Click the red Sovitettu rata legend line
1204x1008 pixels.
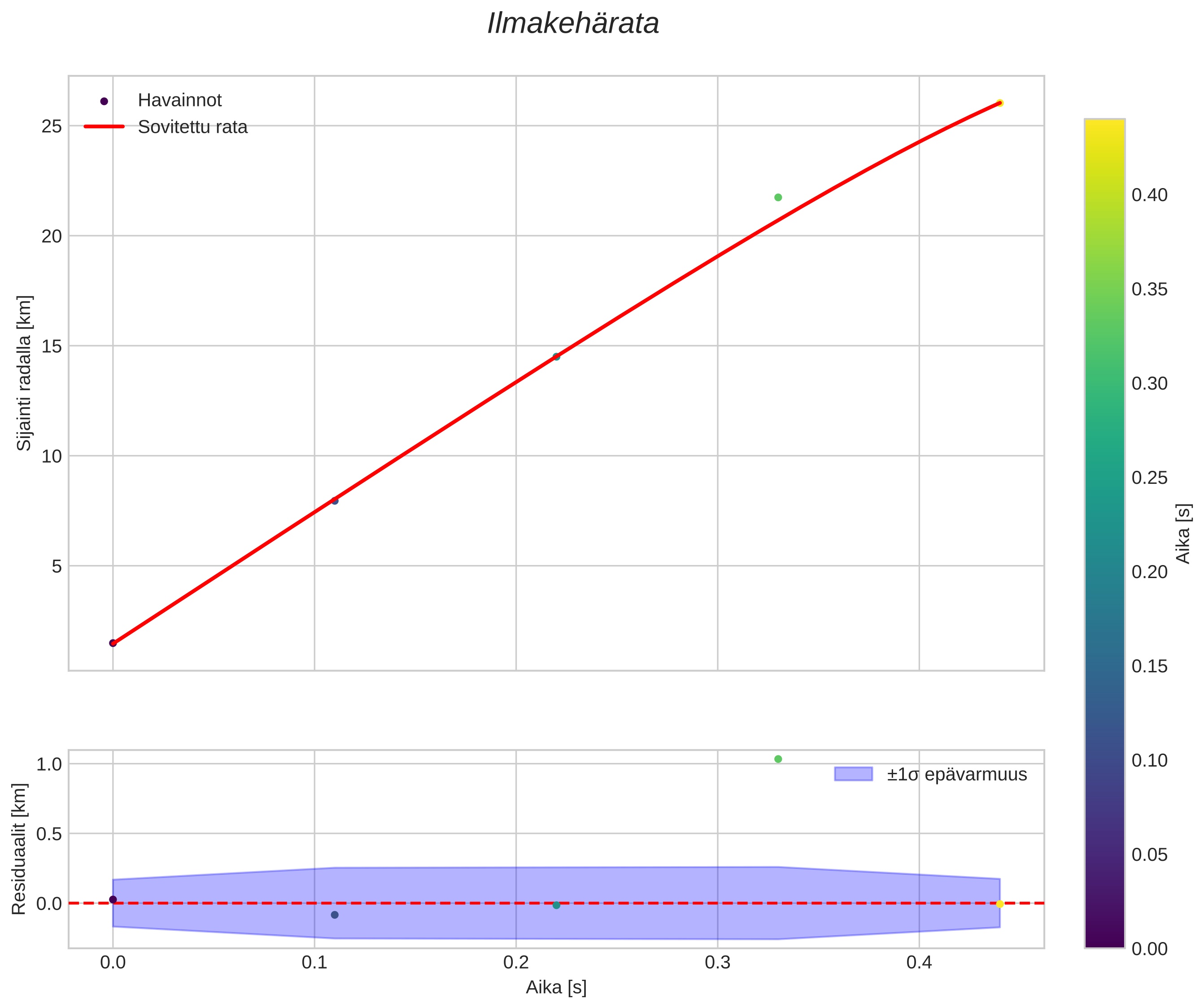(104, 127)
